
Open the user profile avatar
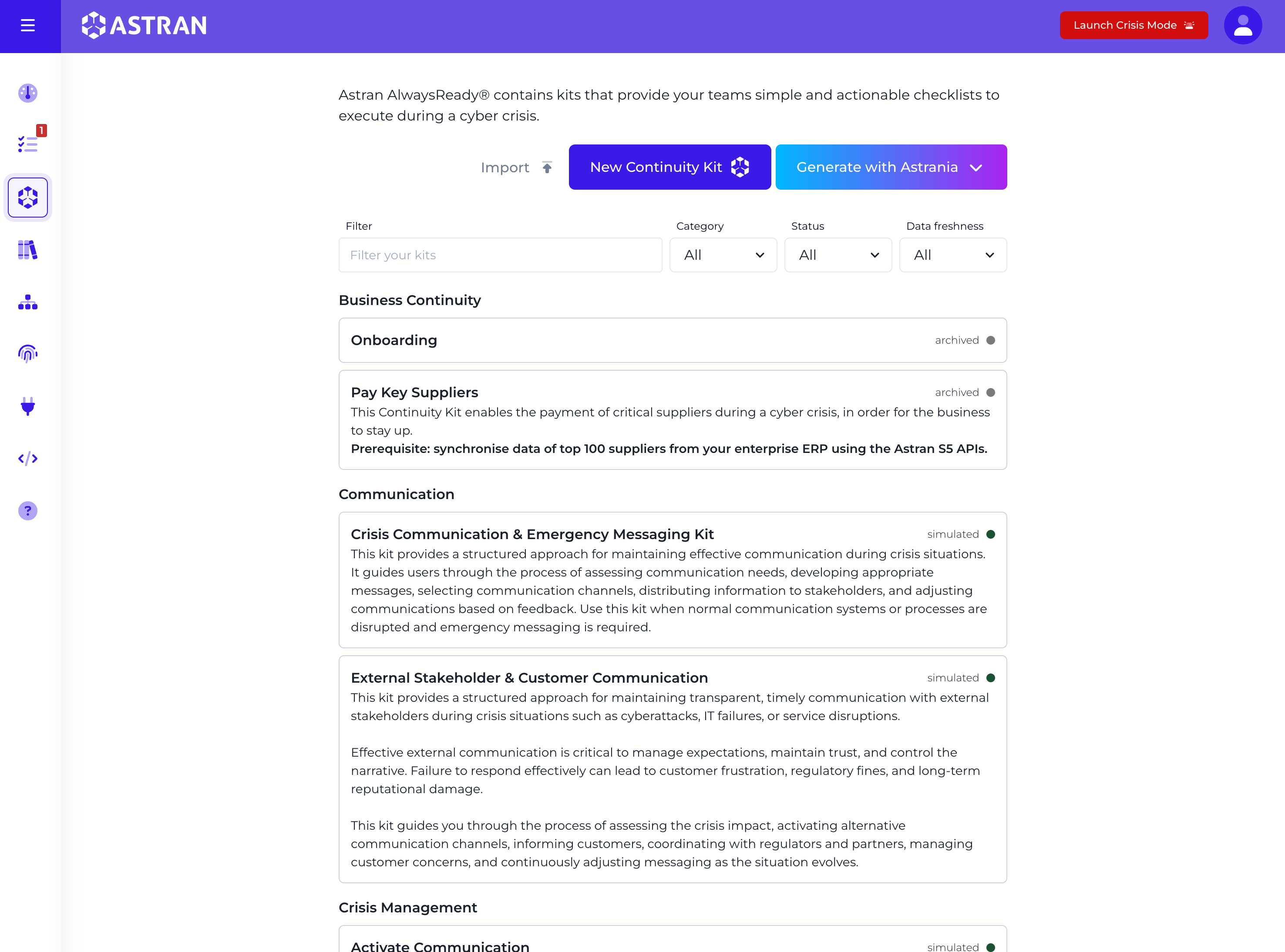pyautogui.click(x=1243, y=25)
